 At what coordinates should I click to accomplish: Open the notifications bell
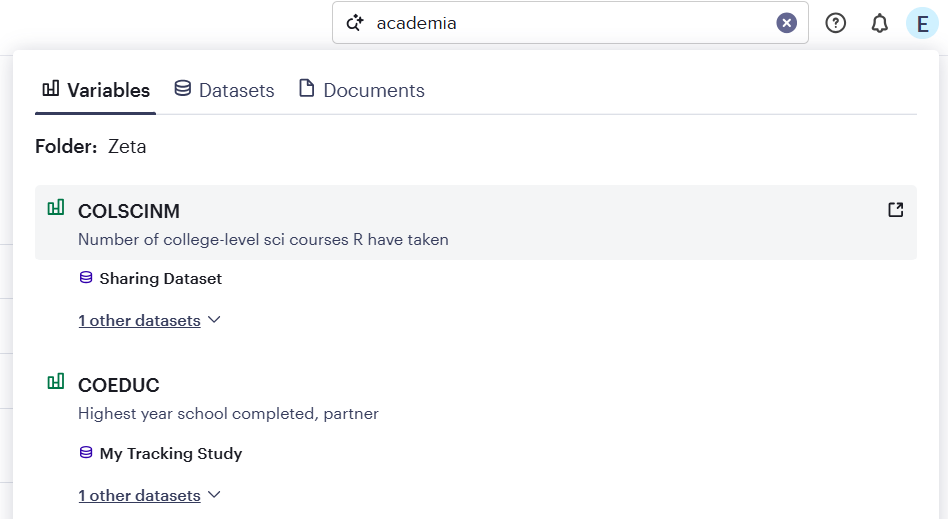[x=880, y=23]
